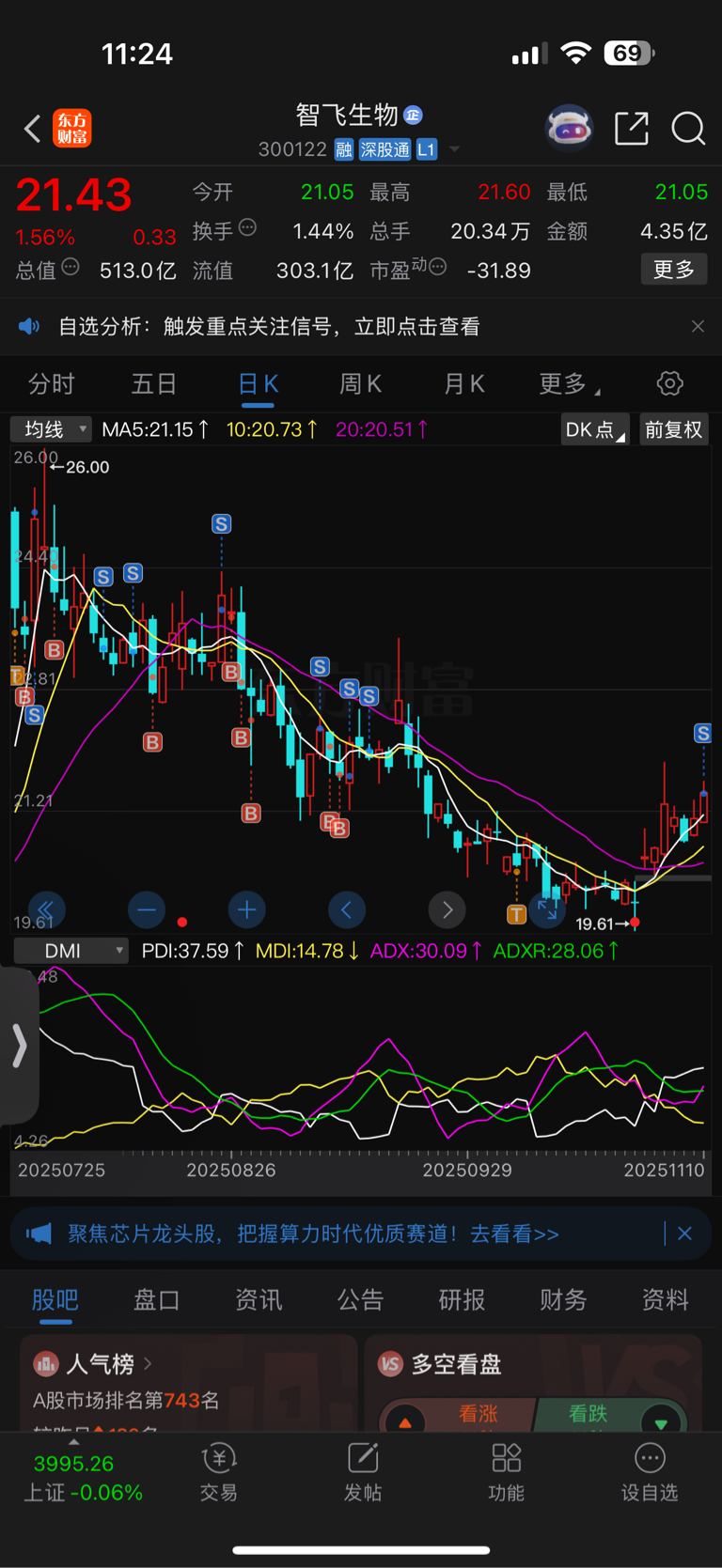
Task: Tap the share export icon
Action: pos(632,128)
